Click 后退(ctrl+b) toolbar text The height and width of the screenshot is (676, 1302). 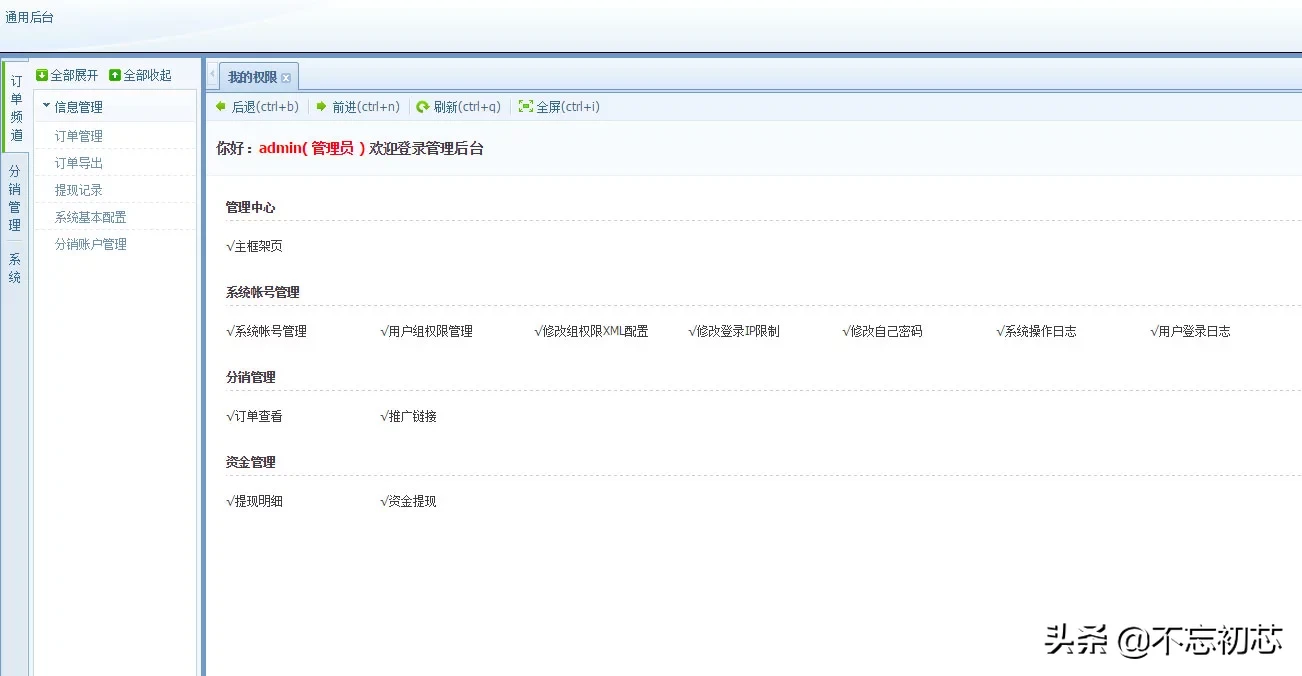click(265, 107)
